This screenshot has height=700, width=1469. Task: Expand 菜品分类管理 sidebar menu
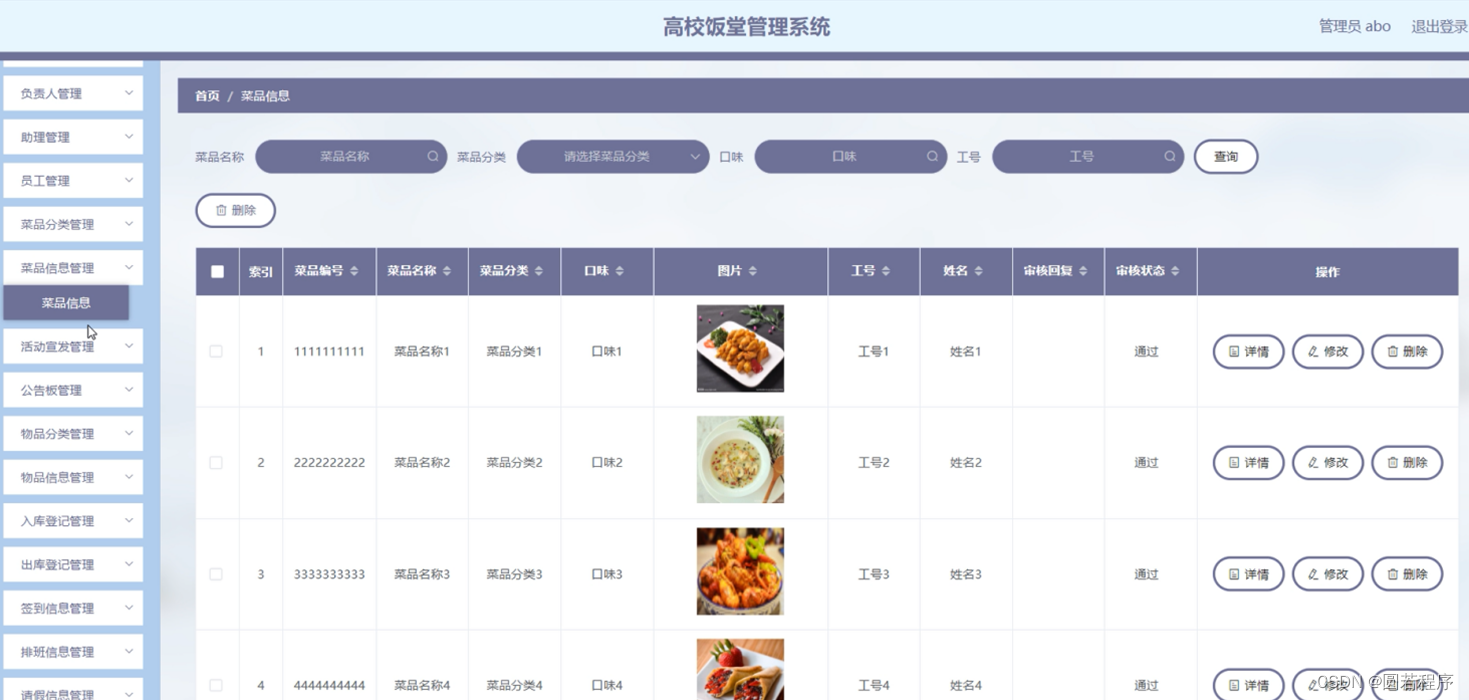click(x=73, y=224)
